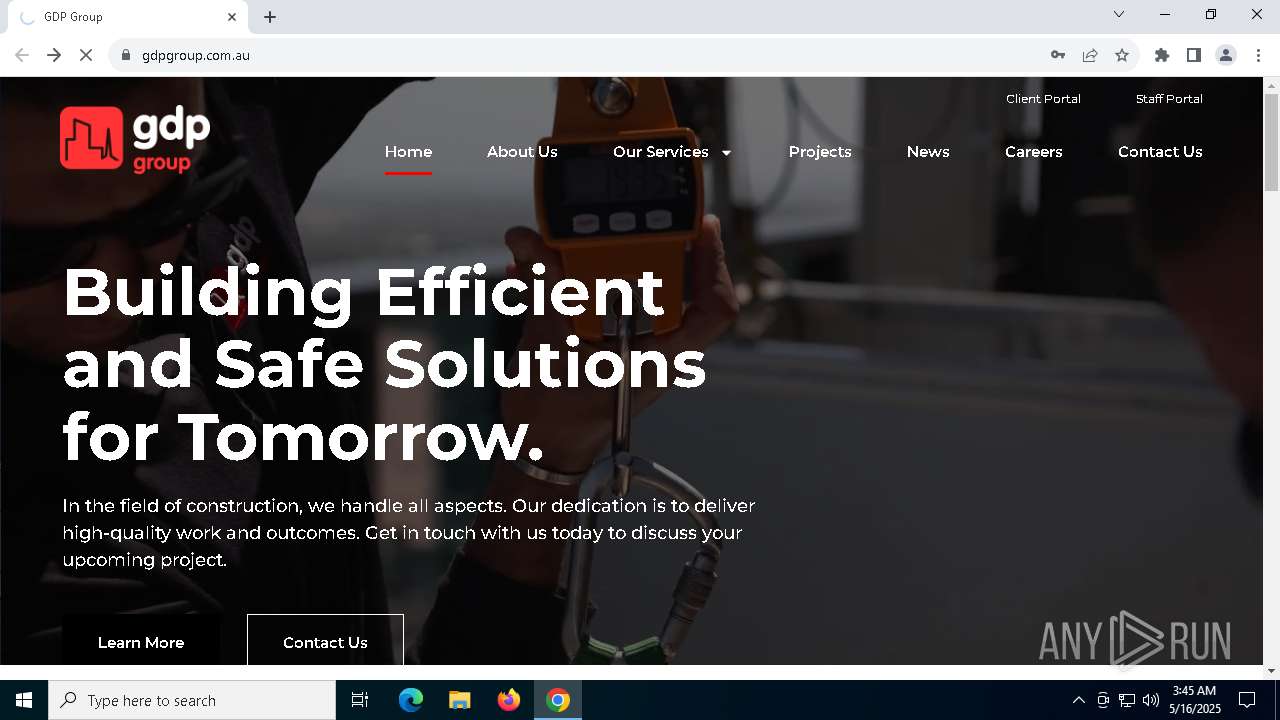The width and height of the screenshot is (1280, 720).
Task: Switch to Chrome in taskbar
Action: (x=558, y=700)
